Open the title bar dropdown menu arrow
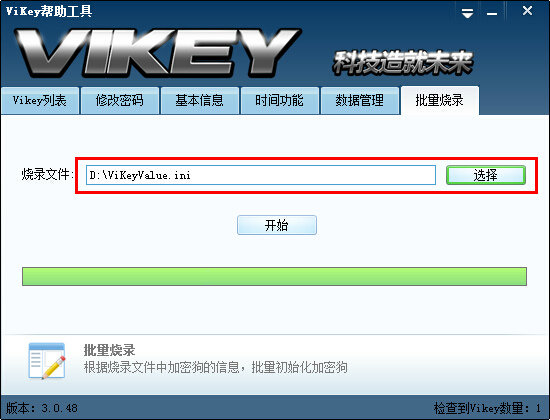 pyautogui.click(x=468, y=13)
